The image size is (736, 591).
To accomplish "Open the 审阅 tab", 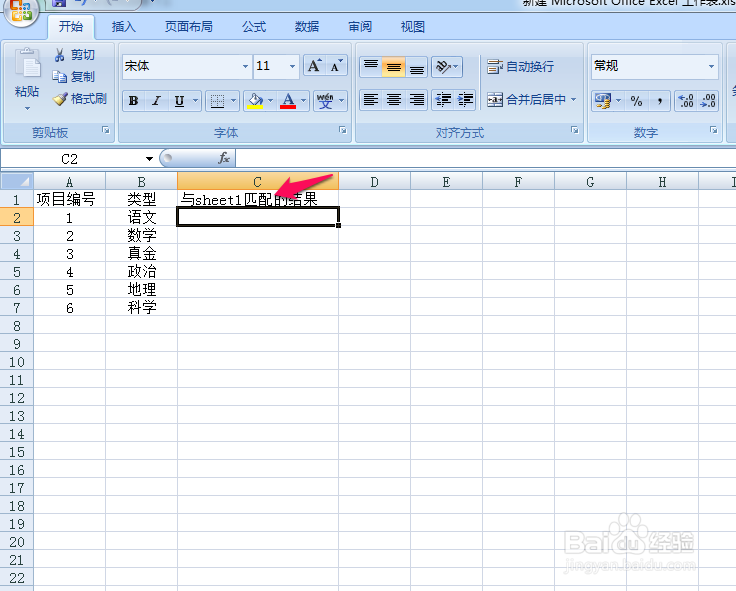I will [x=360, y=27].
